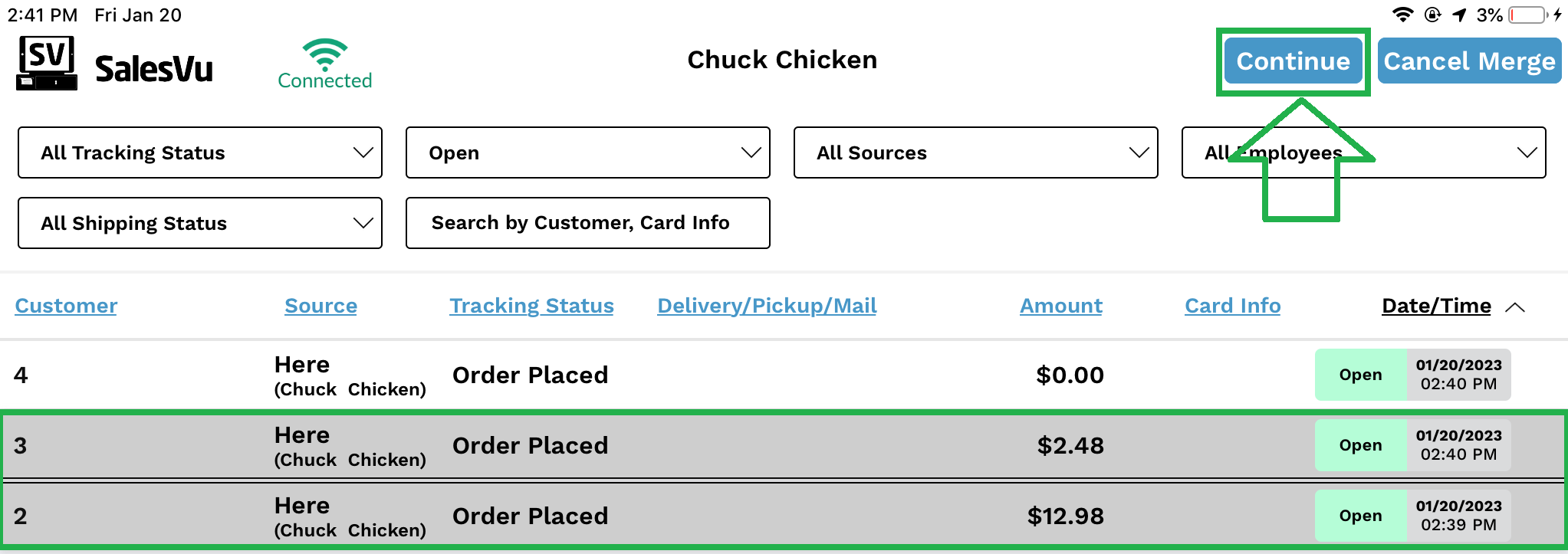Viewport: 1568px width, 554px height.
Task: Sort orders by Source column
Action: [x=321, y=306]
